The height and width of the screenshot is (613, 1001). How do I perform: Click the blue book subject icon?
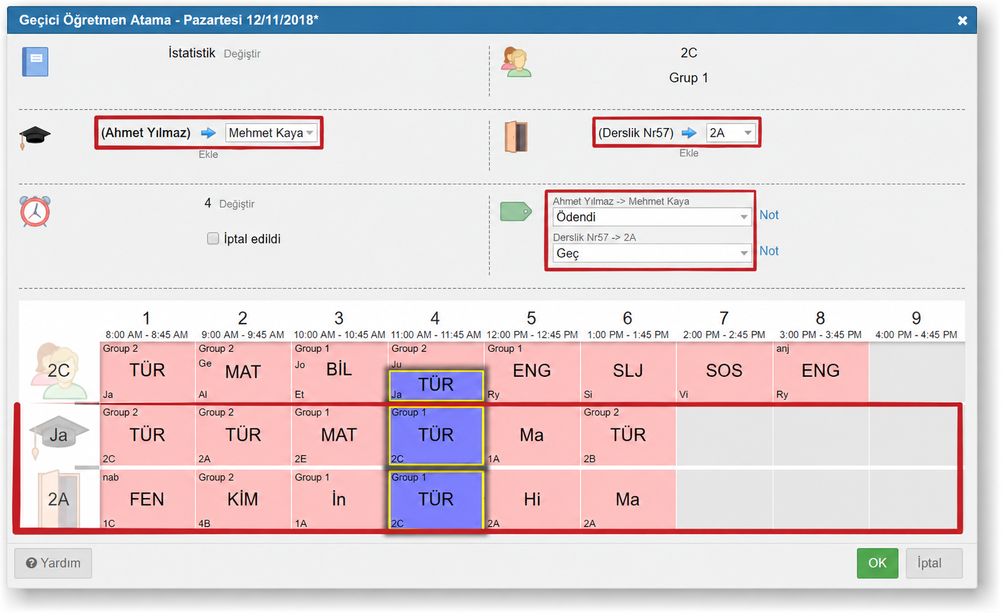click(x=35, y=62)
